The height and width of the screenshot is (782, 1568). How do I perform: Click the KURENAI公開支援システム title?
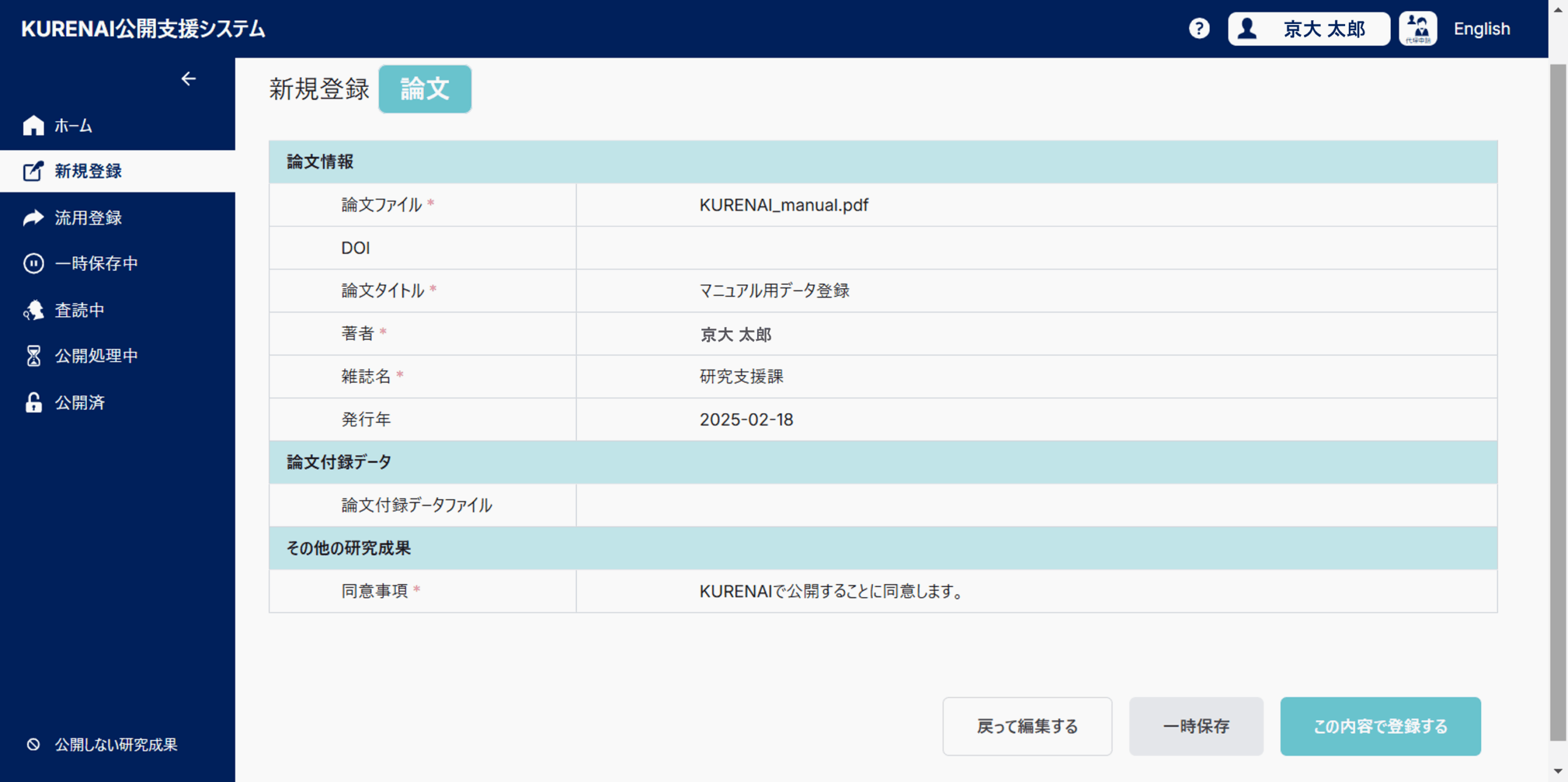(143, 29)
